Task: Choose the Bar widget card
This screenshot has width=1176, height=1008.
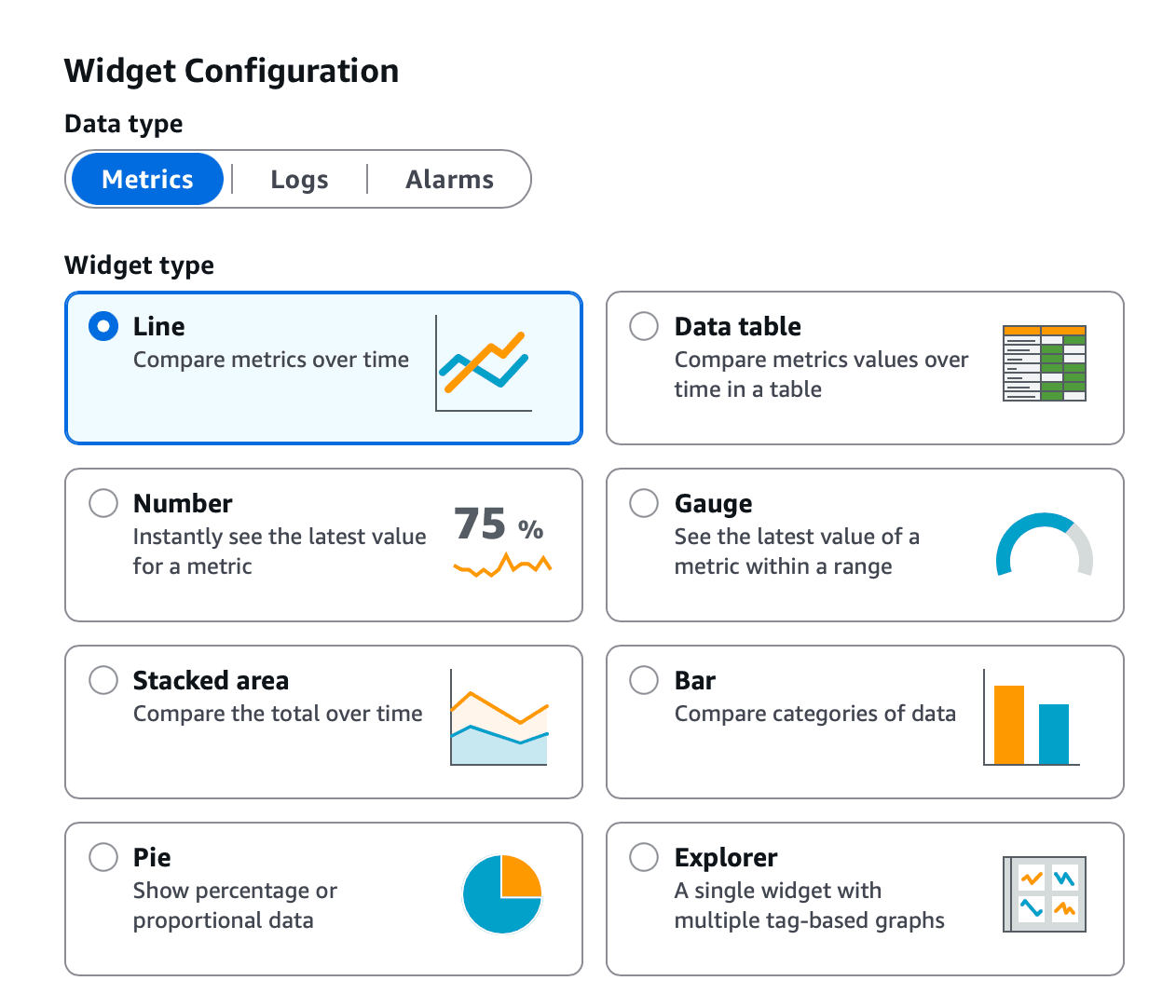Action: pyautogui.click(x=865, y=721)
